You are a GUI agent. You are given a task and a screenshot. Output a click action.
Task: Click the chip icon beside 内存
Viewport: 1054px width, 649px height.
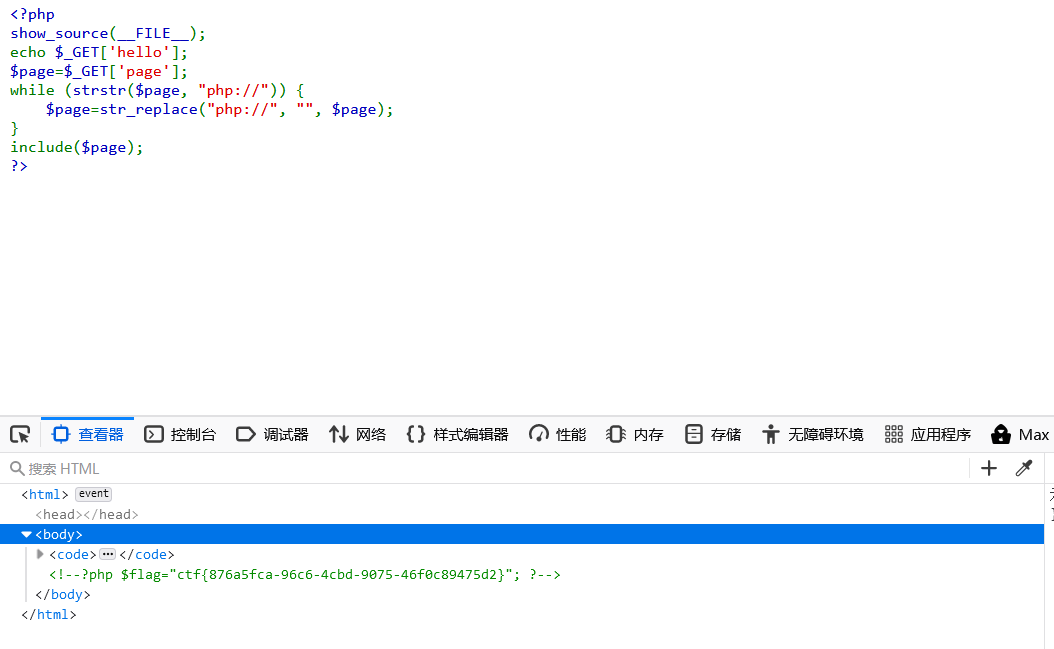(x=616, y=434)
